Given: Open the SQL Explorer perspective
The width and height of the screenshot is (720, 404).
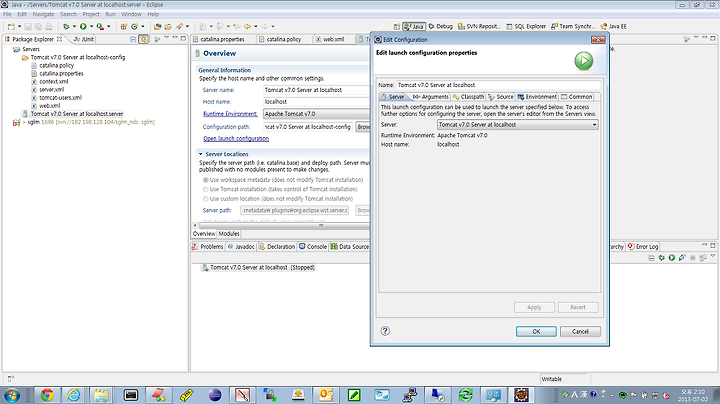Looking at the screenshot, I should (526, 27).
